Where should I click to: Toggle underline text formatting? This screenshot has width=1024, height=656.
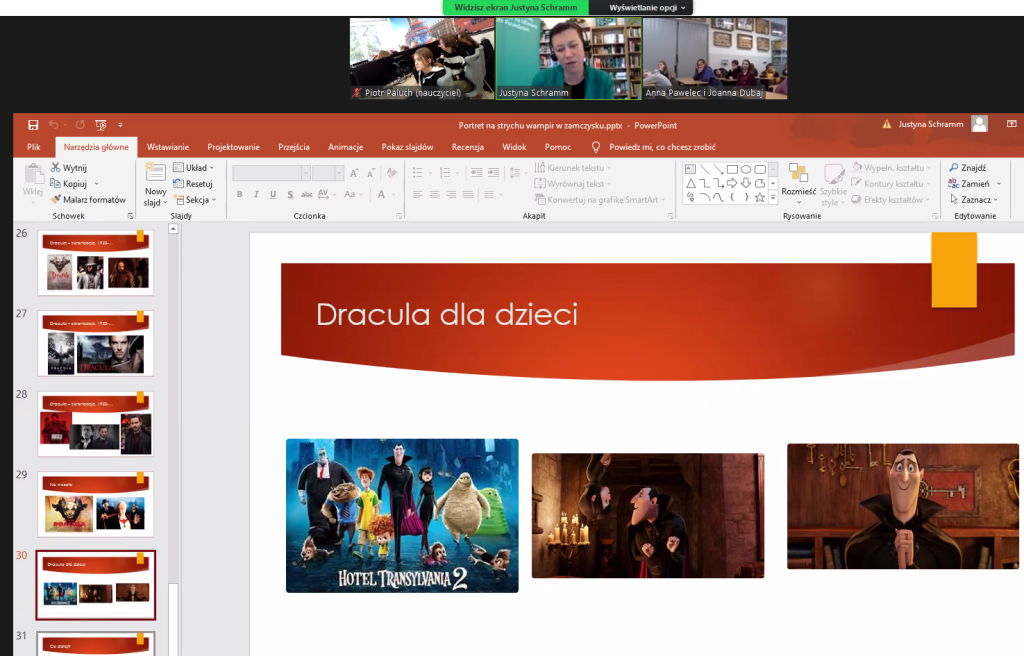pos(273,194)
